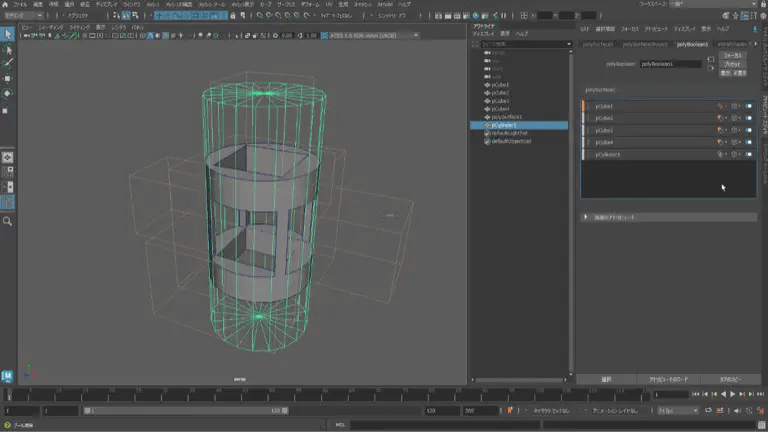Switch to the polyBoolean1 attribute tab

[x=692, y=44]
